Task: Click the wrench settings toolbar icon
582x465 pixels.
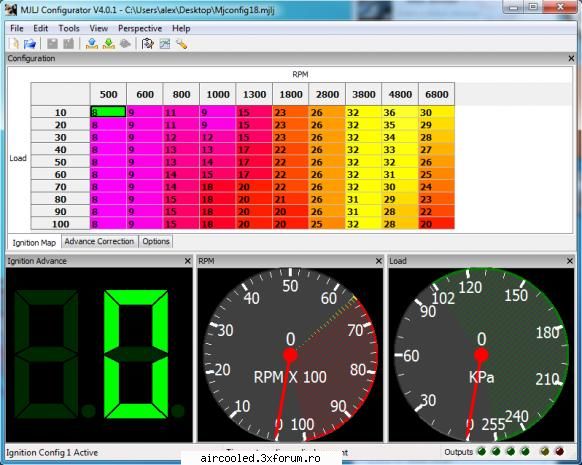Action: [182, 44]
